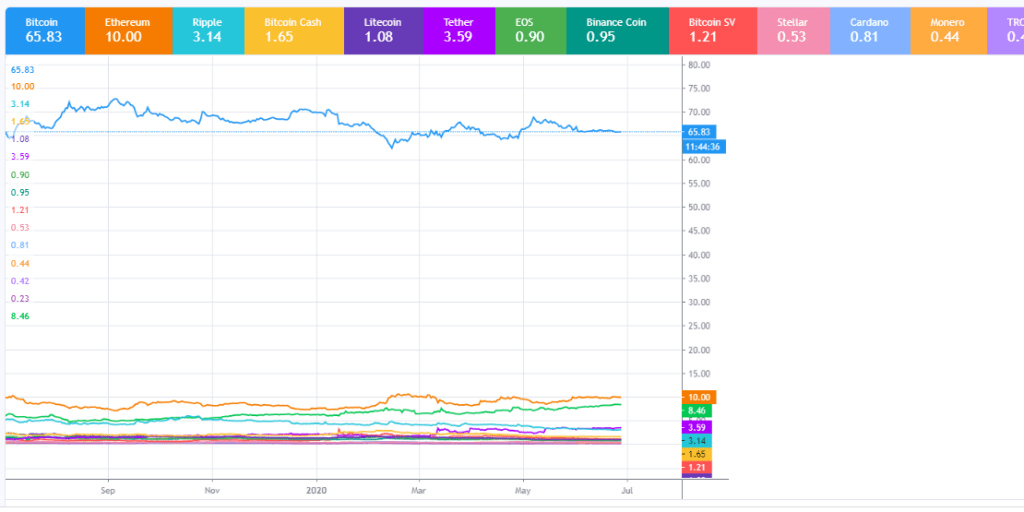Click green 0.90 legend value
The image size is (1024, 512).
pos(20,175)
